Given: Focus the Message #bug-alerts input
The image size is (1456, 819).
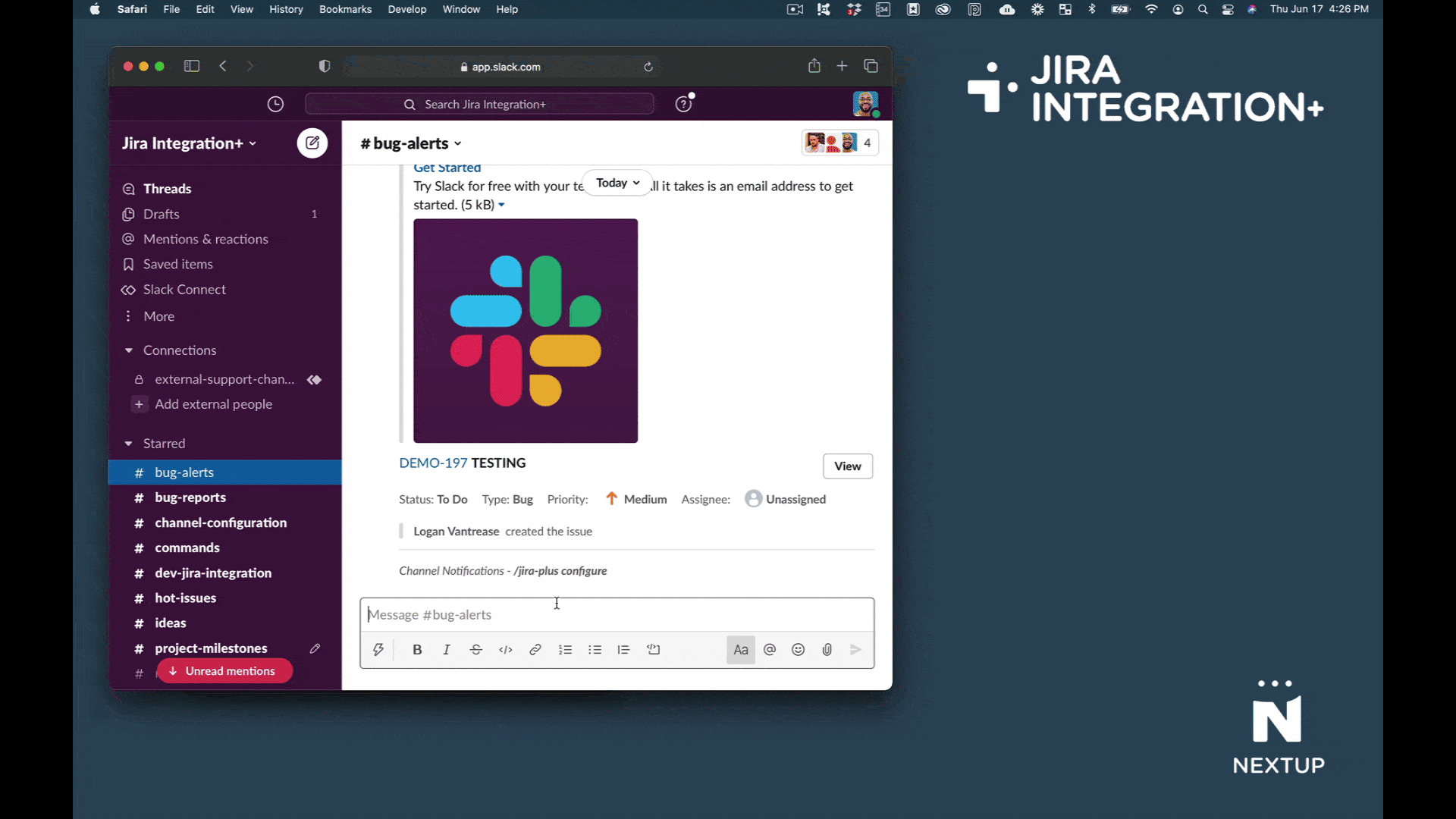Looking at the screenshot, I should 617,615.
